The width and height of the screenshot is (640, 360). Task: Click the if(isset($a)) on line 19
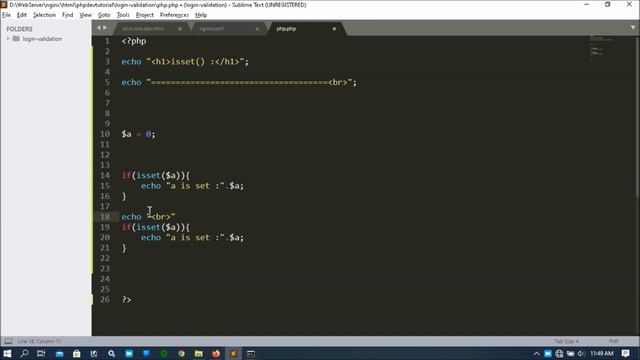pos(156,227)
